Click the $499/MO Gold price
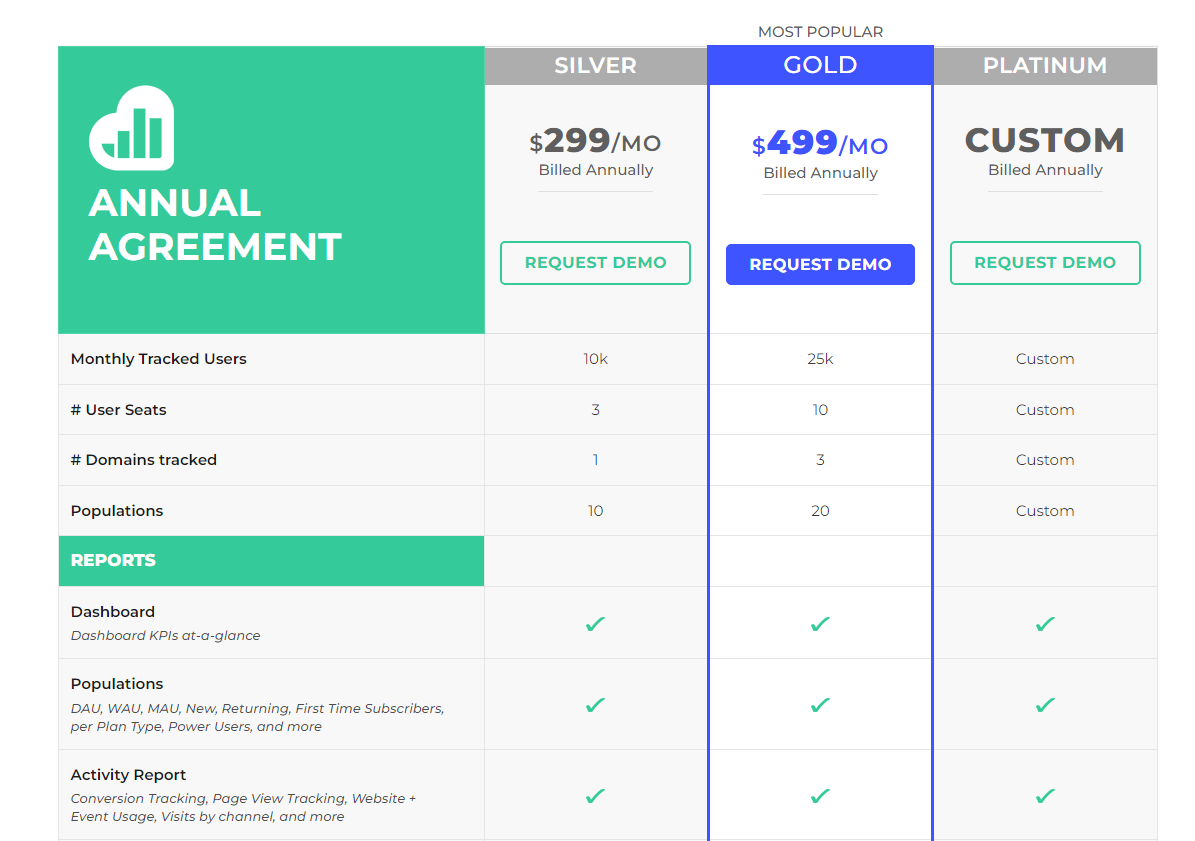This screenshot has height=841, width=1195. (x=820, y=143)
